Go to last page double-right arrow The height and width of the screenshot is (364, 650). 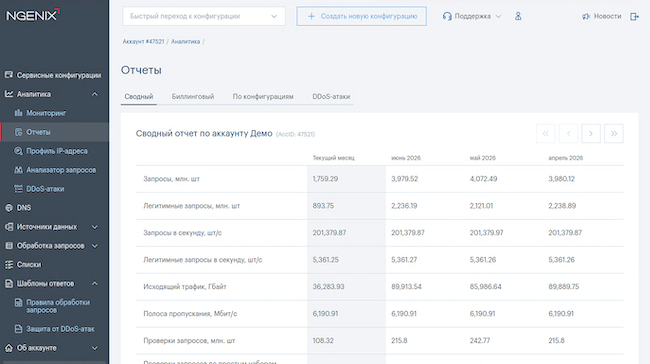614,133
